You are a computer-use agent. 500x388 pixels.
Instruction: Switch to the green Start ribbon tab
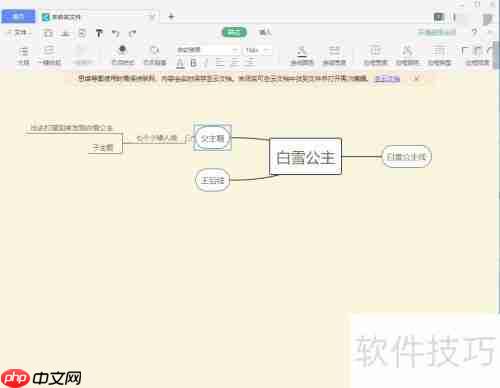pyautogui.click(x=234, y=32)
